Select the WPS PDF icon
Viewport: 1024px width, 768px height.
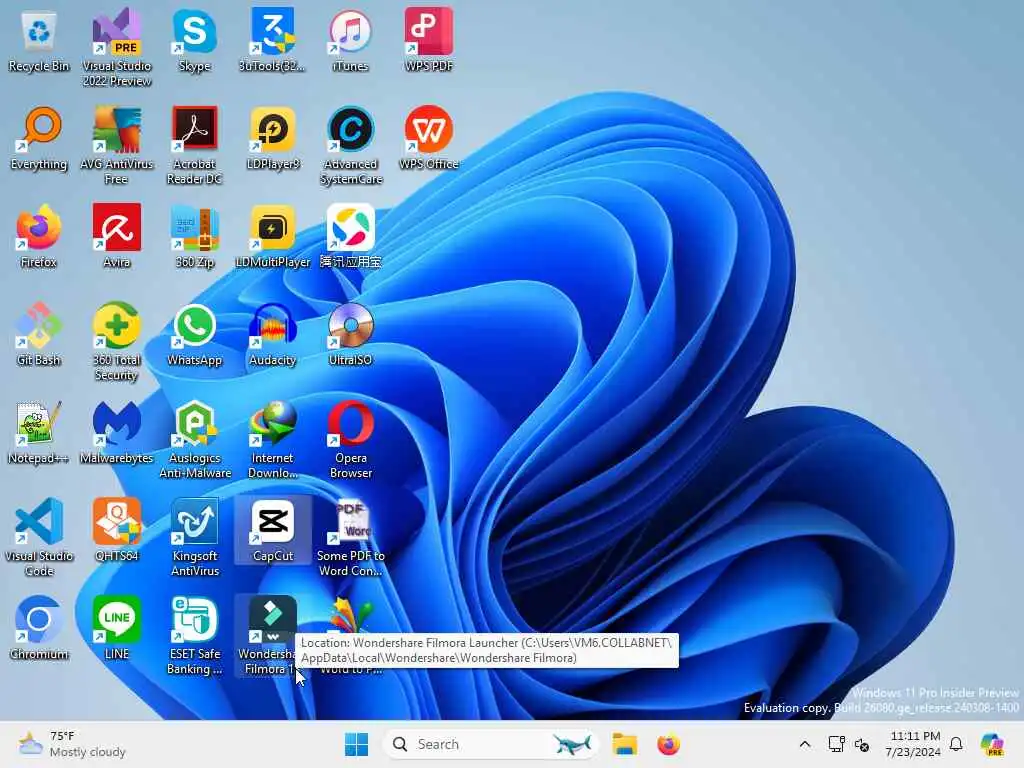coord(429,39)
